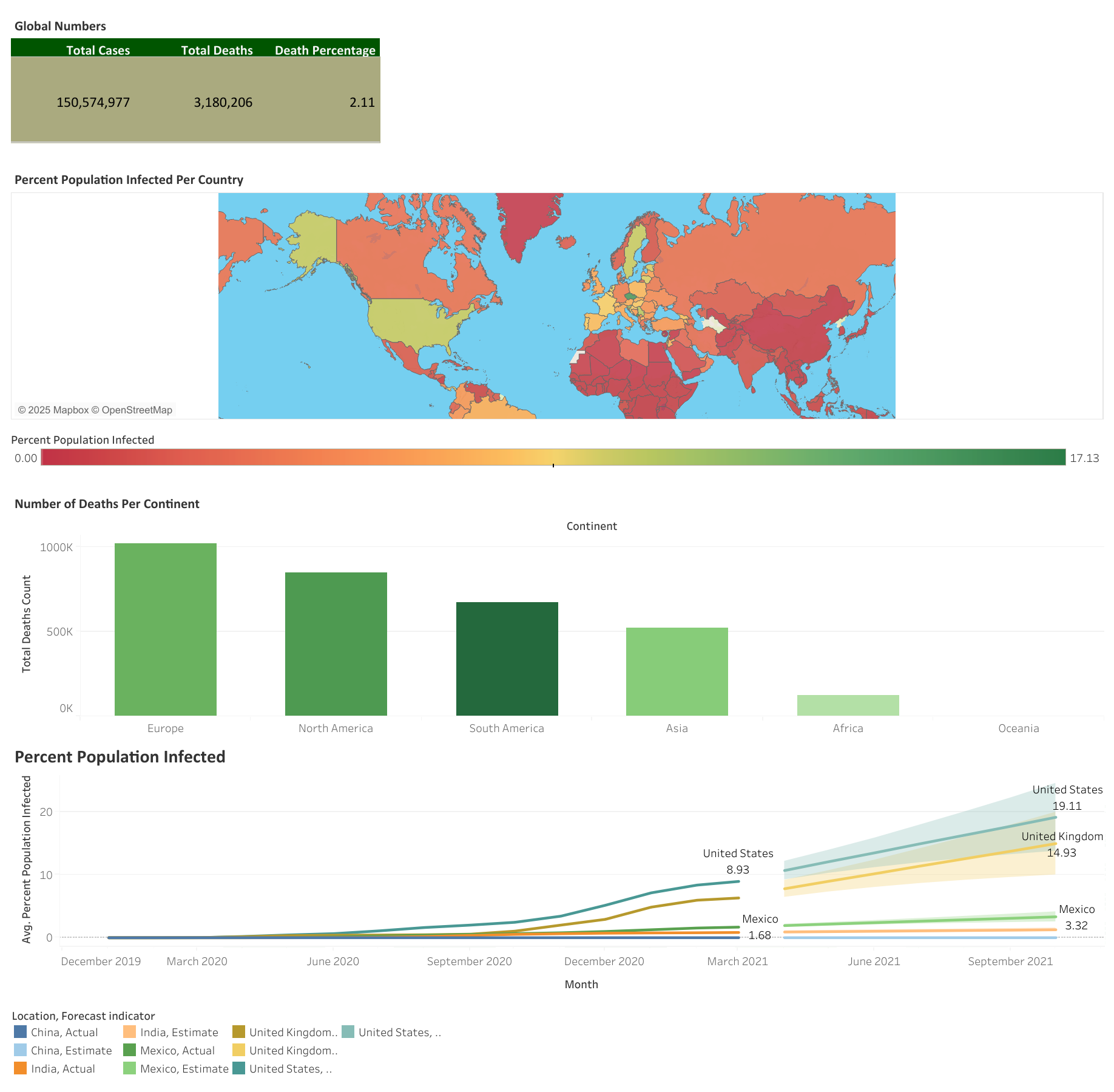The height and width of the screenshot is (1092, 1114).
Task: Select the Mexico, Actual legend swatch
Action: [130, 1050]
